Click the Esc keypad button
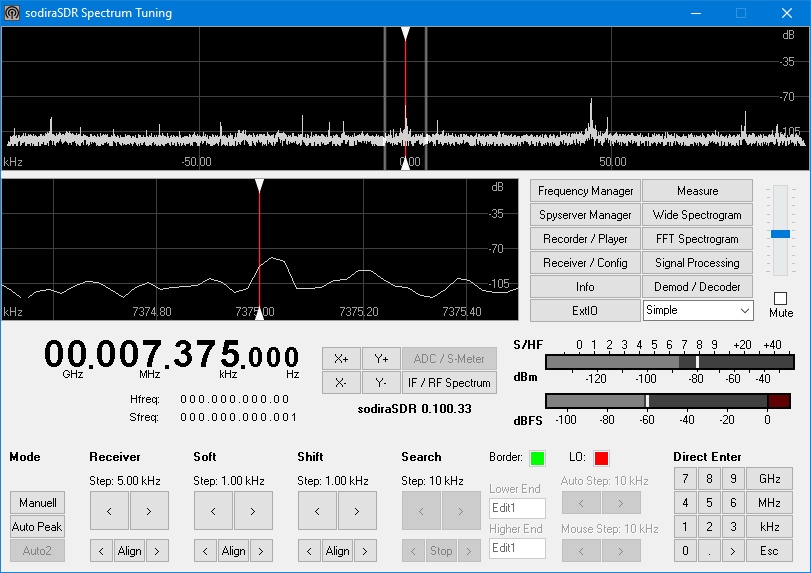 [x=770, y=551]
